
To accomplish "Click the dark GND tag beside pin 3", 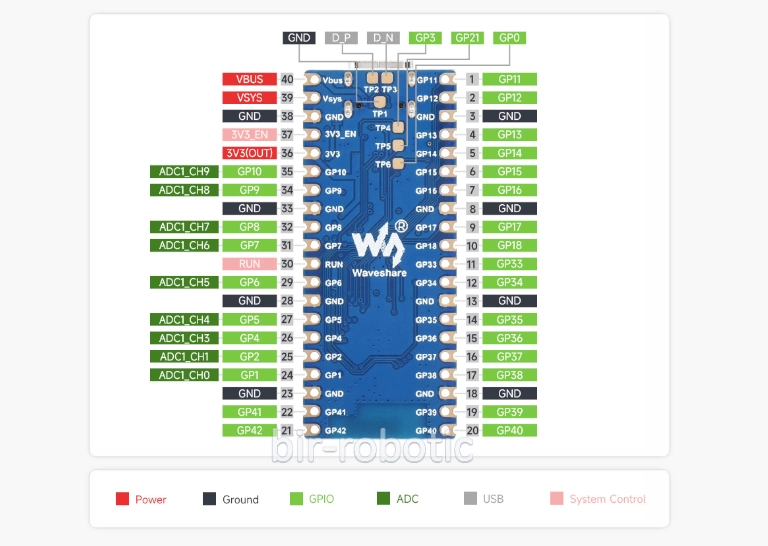I will pyautogui.click(x=509, y=116).
